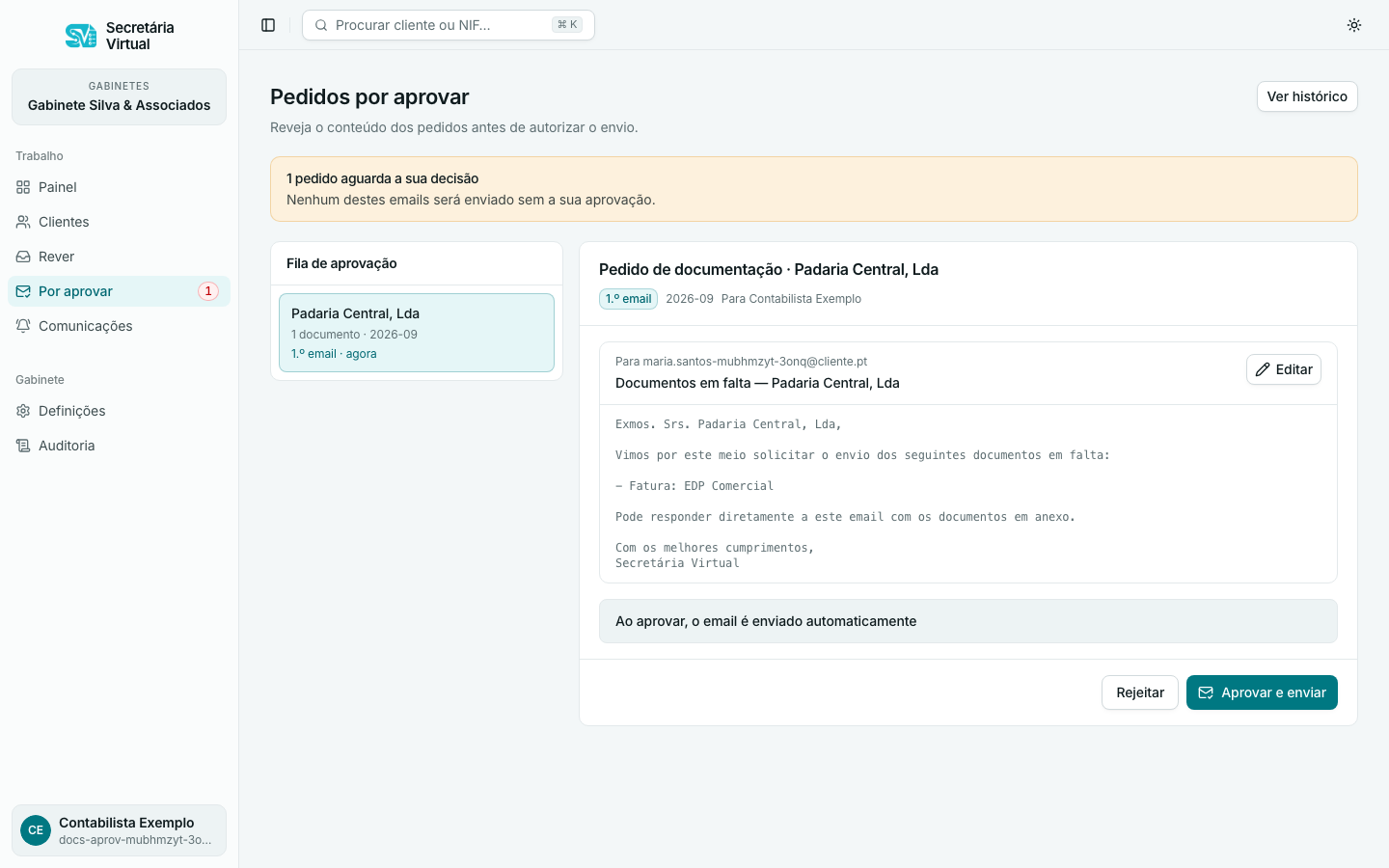Click the Auditoria scroll icon

pos(23,446)
